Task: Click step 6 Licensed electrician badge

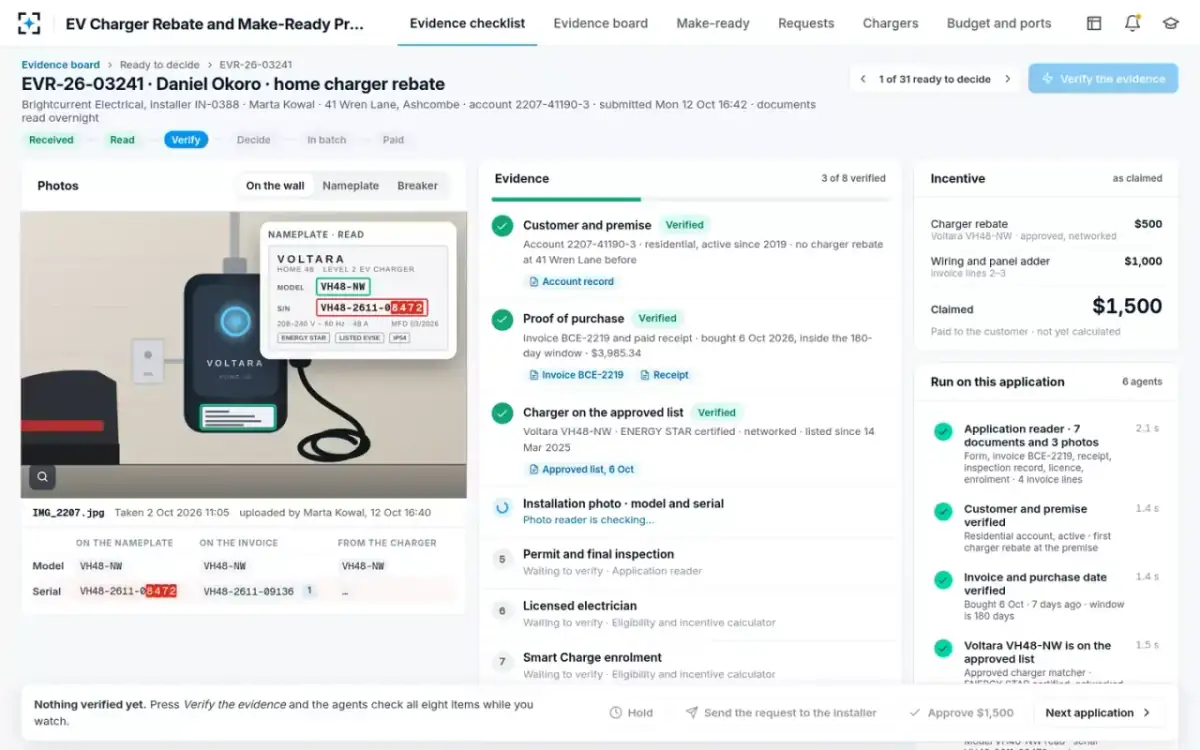Action: coord(503,611)
